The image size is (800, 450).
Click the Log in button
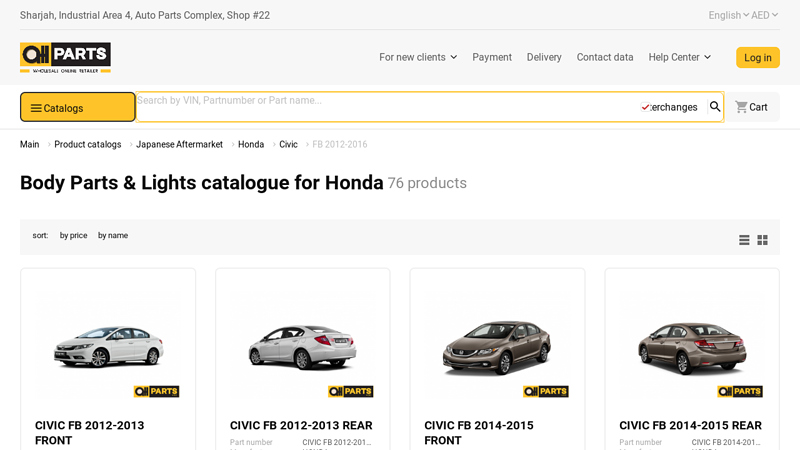click(x=758, y=58)
